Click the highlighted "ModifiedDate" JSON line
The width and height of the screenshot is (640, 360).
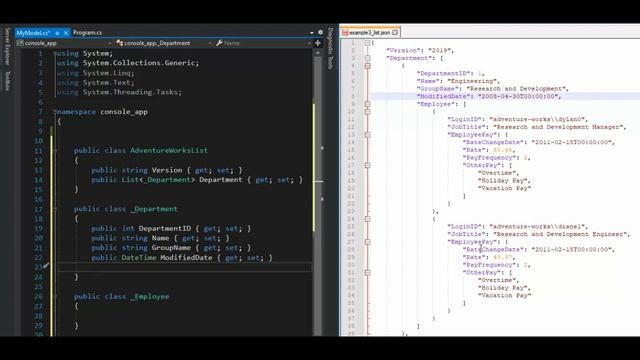489,96
